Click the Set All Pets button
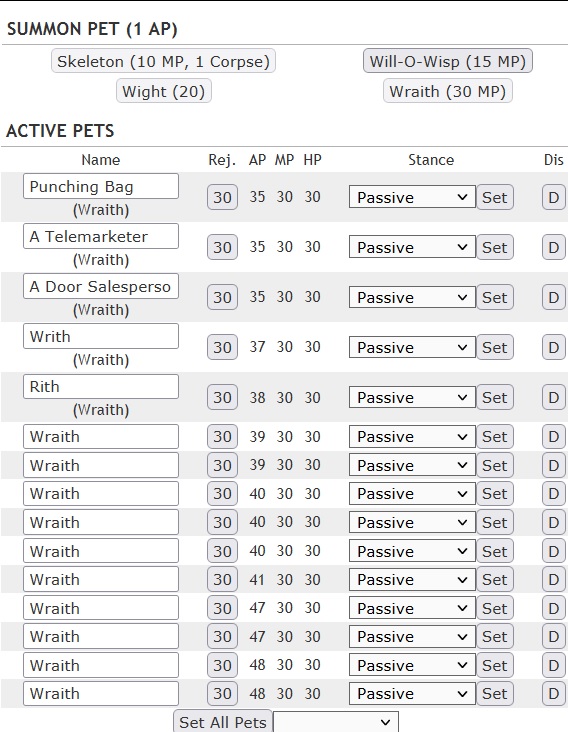This screenshot has height=732, width=568. (223, 722)
